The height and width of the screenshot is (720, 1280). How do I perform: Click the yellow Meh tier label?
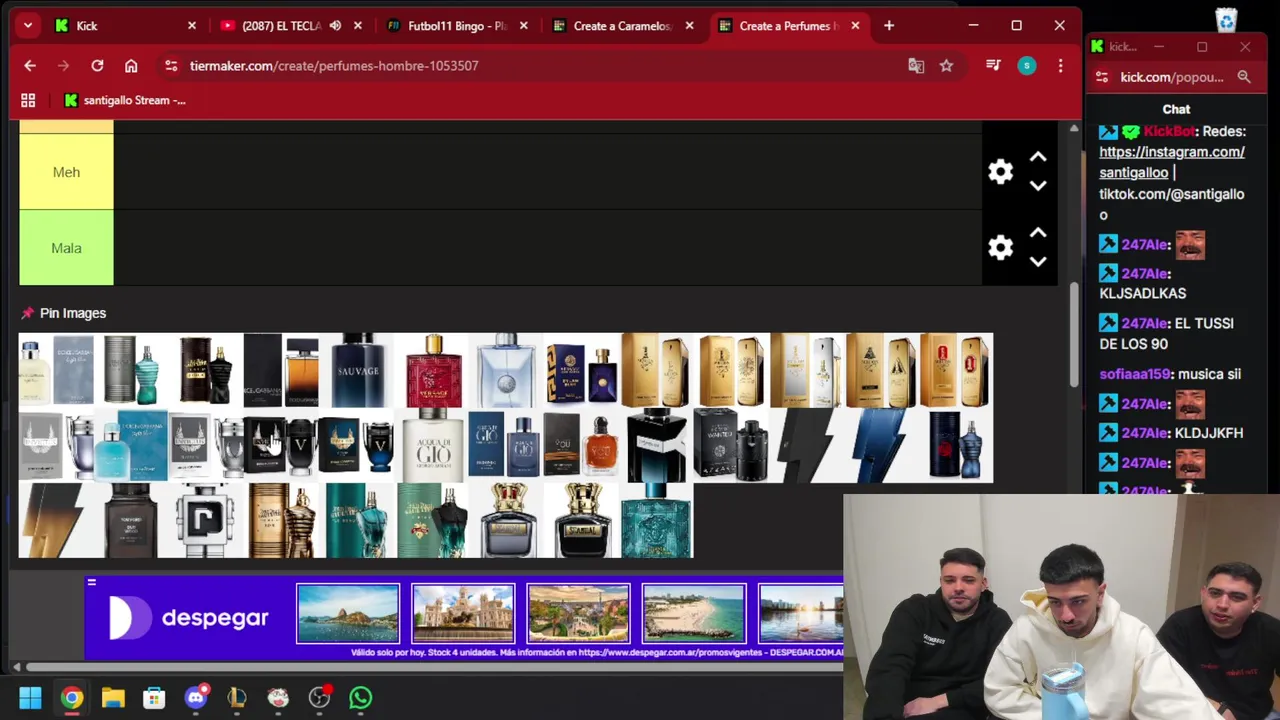pyautogui.click(x=66, y=172)
